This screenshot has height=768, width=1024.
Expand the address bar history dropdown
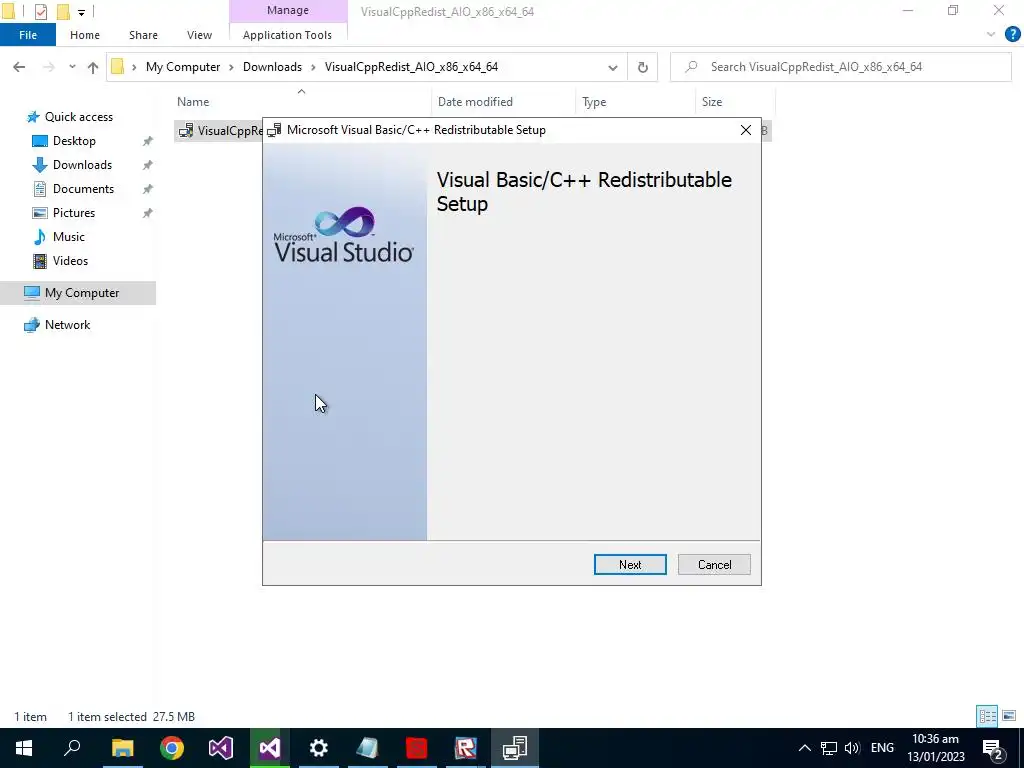tap(613, 67)
